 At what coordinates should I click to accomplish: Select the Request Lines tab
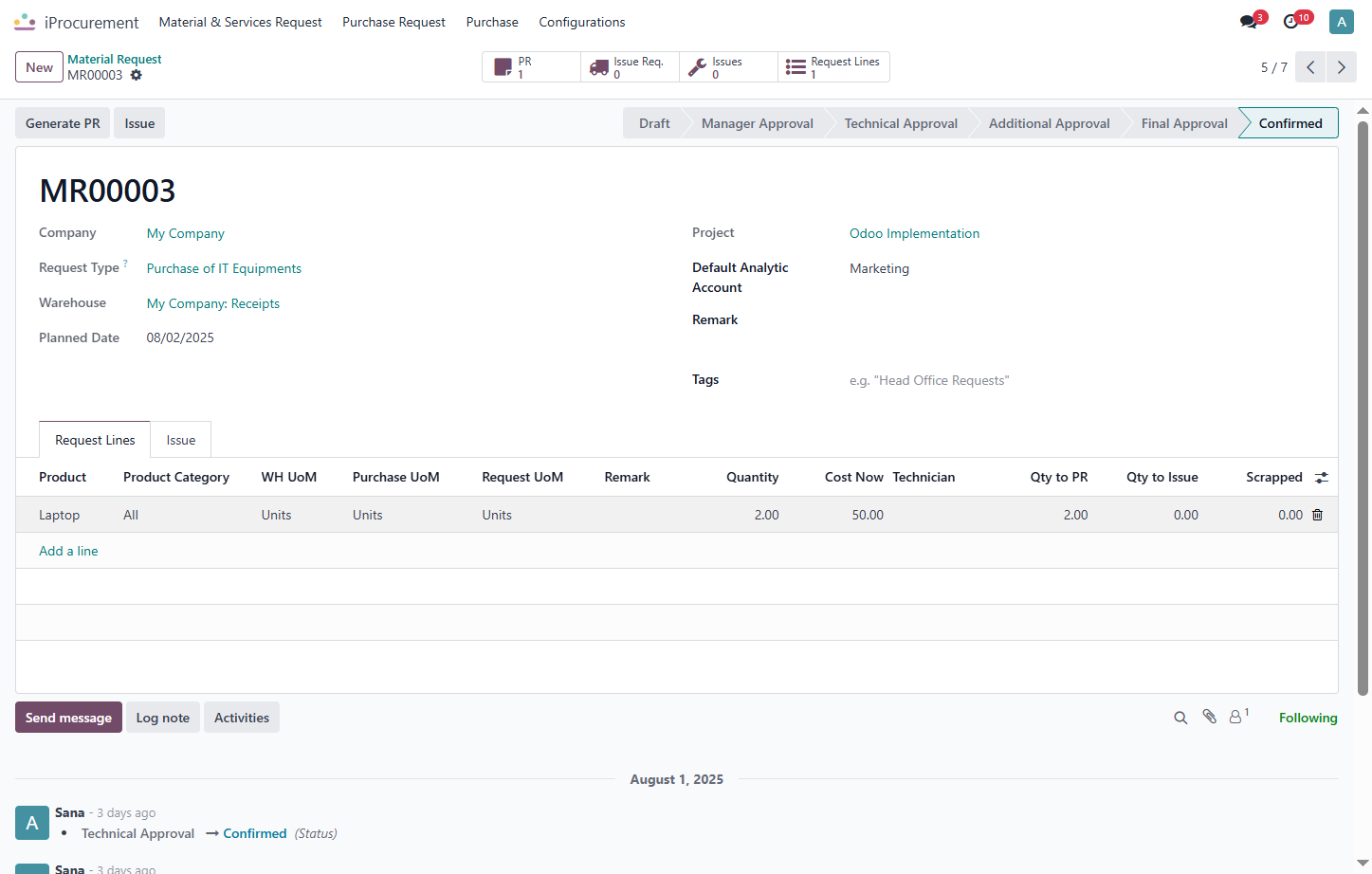point(95,440)
